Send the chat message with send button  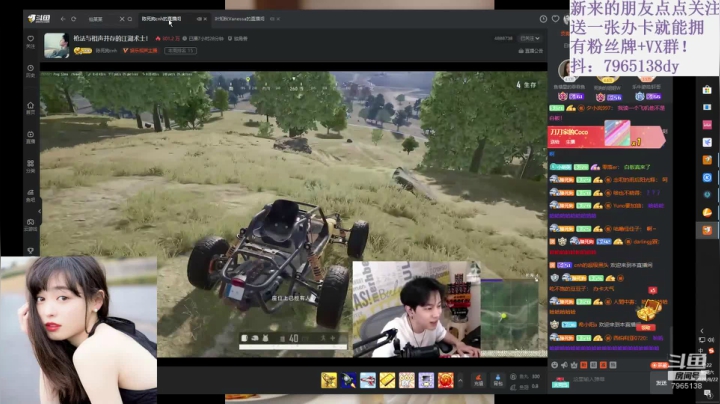pos(661,382)
